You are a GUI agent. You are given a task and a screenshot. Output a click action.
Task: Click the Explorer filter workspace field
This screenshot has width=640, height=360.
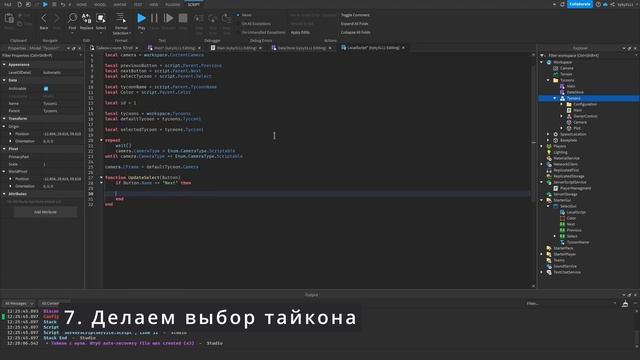tap(588, 56)
